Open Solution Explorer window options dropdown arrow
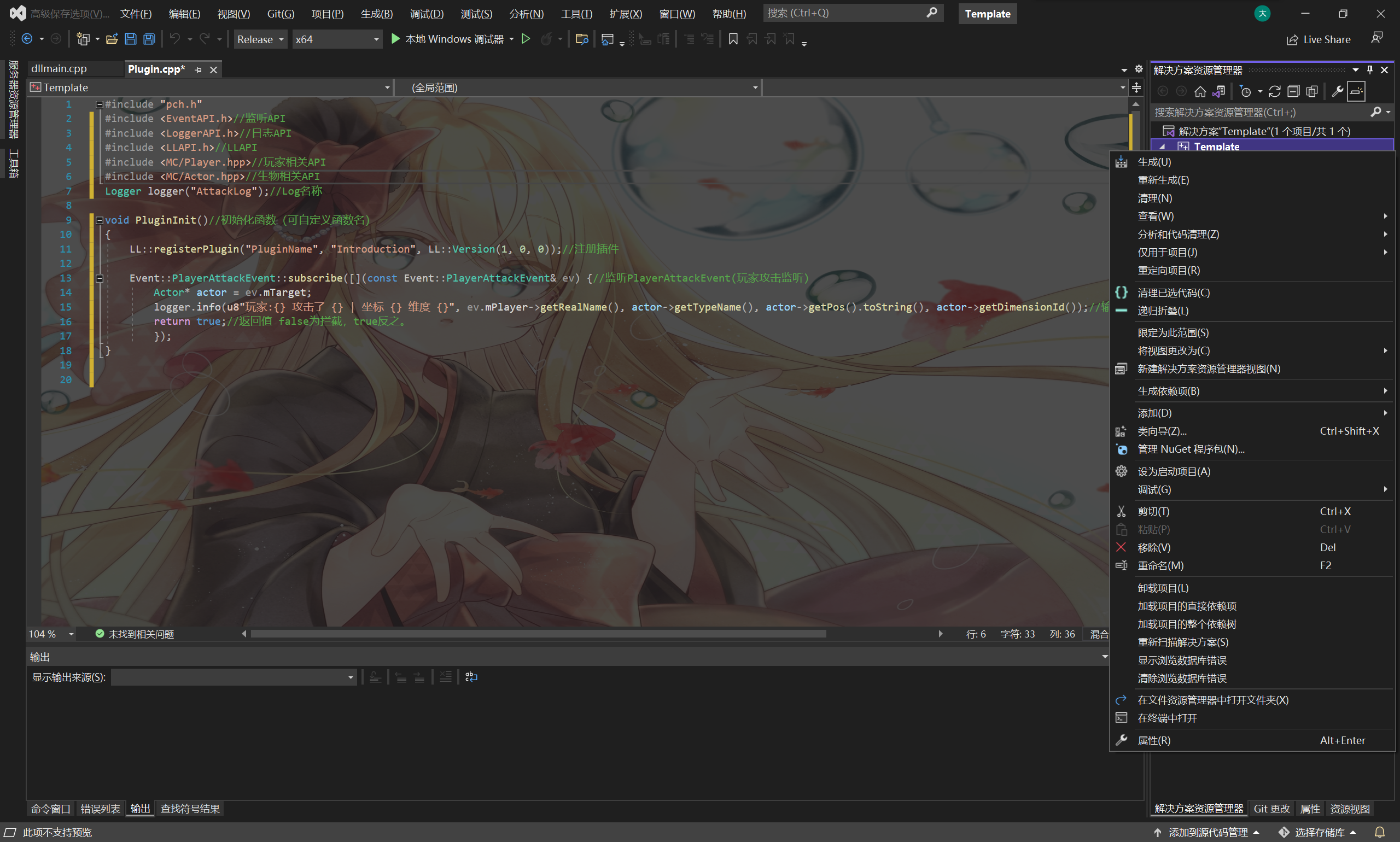Image resolution: width=1400 pixels, height=842 pixels. click(x=1355, y=70)
